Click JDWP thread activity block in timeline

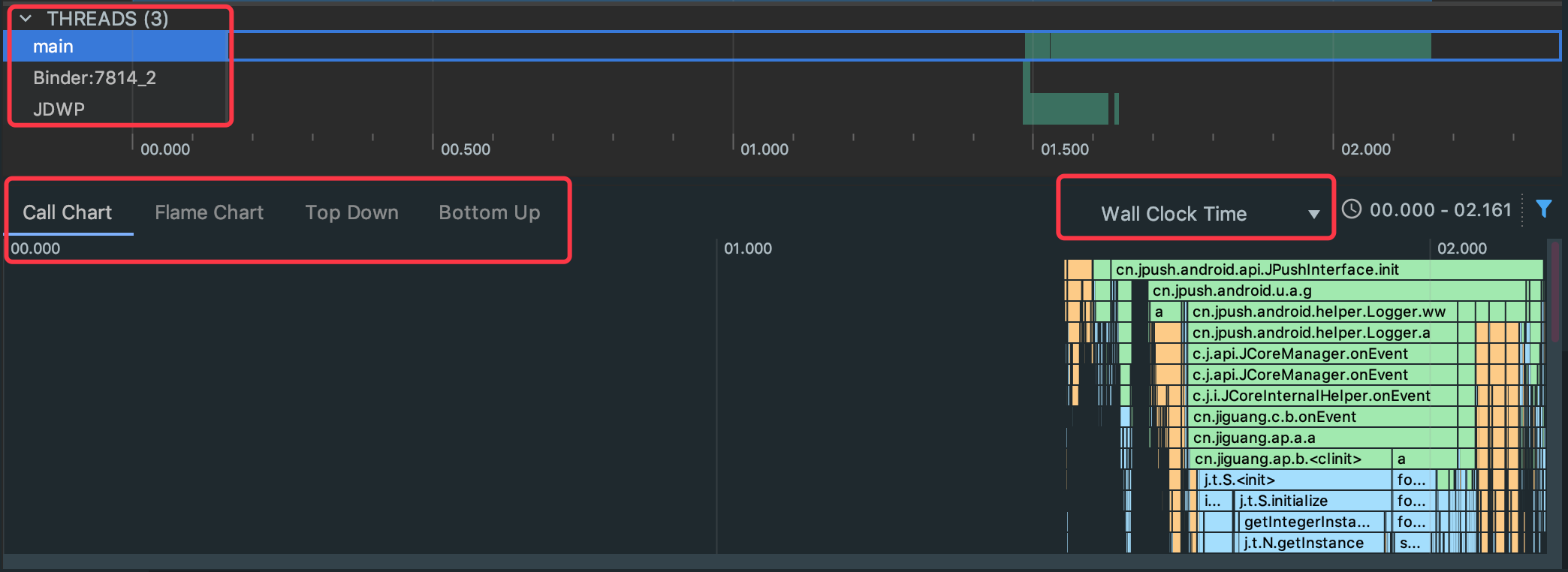click(x=1066, y=109)
